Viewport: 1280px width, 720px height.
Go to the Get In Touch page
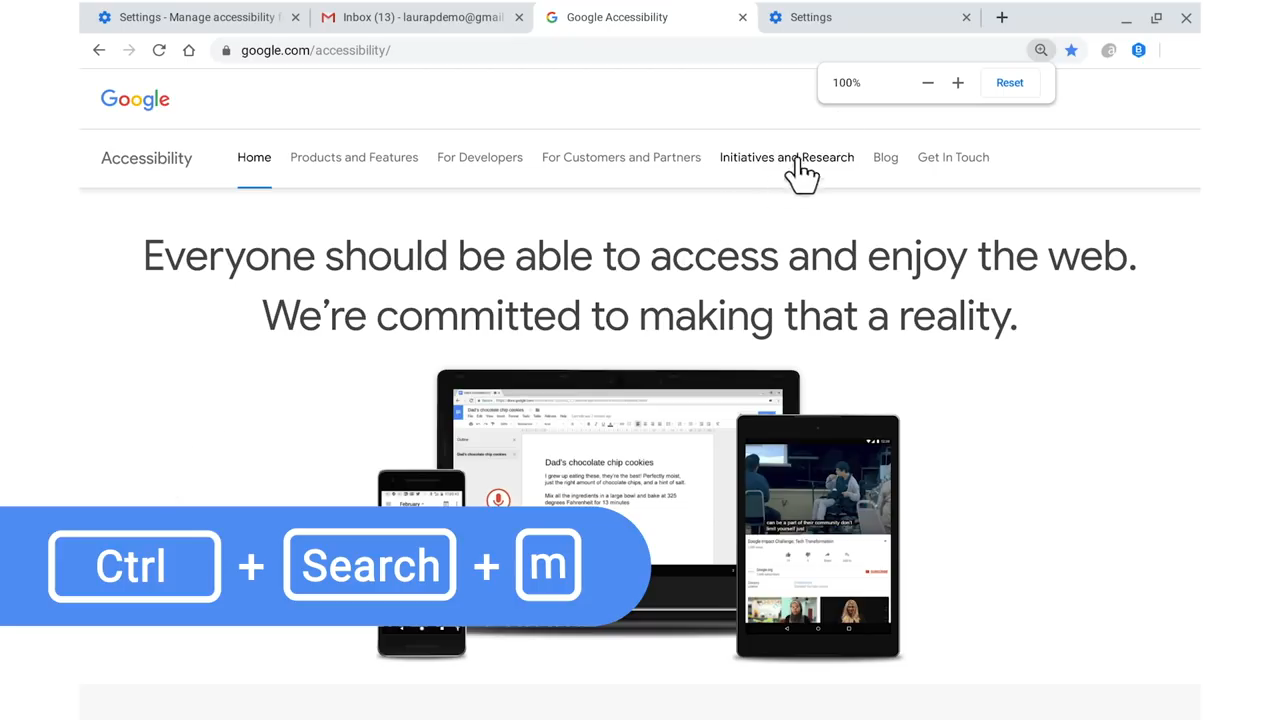[x=953, y=157]
